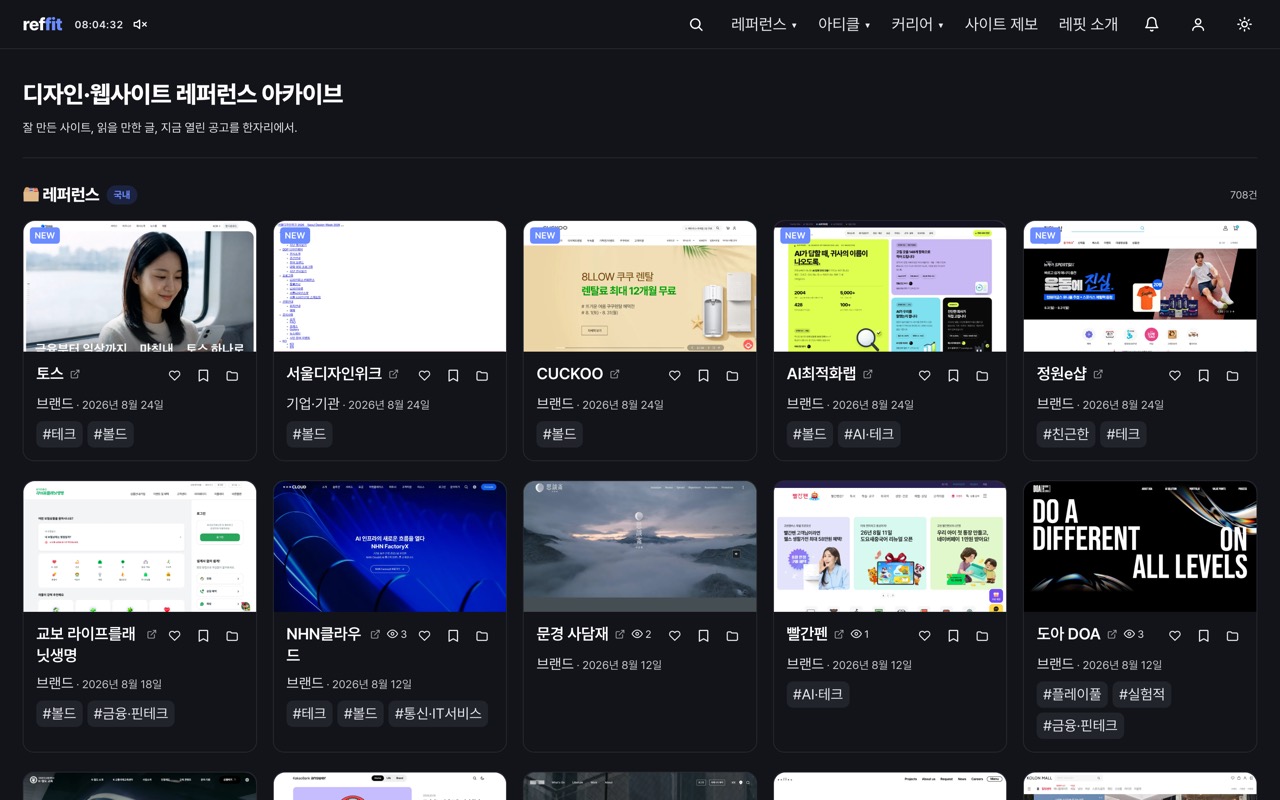Add 정원e샵 to folder
The width and height of the screenshot is (1280, 800).
coord(1232,376)
